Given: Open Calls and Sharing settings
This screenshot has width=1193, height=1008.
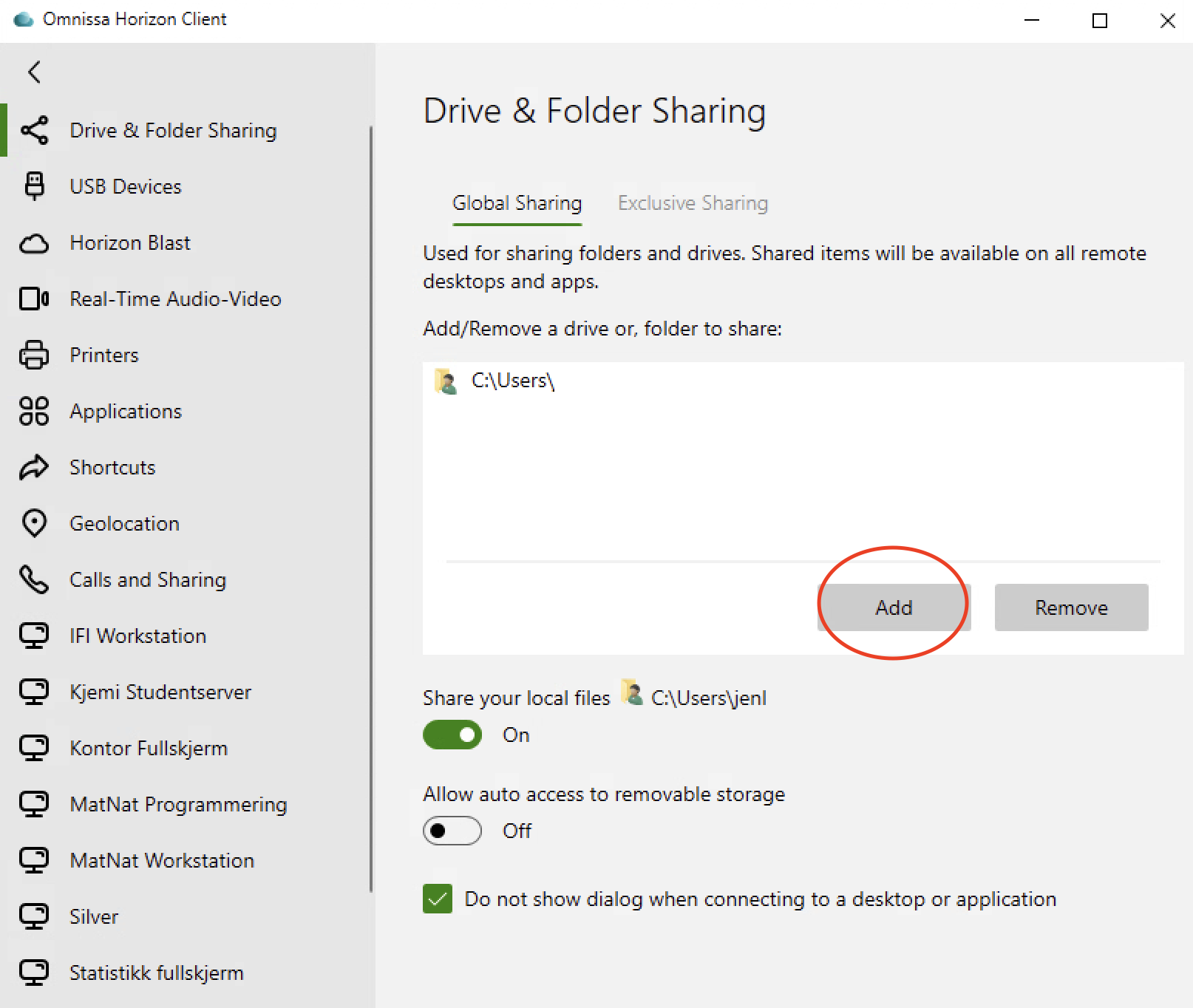Looking at the screenshot, I should [188, 579].
